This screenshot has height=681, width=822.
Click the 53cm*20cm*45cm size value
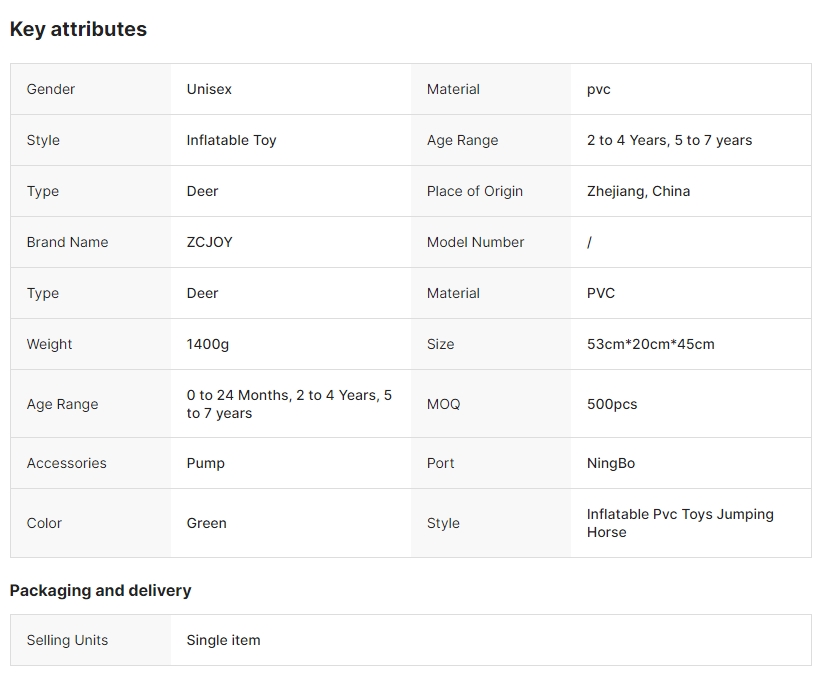coord(650,344)
